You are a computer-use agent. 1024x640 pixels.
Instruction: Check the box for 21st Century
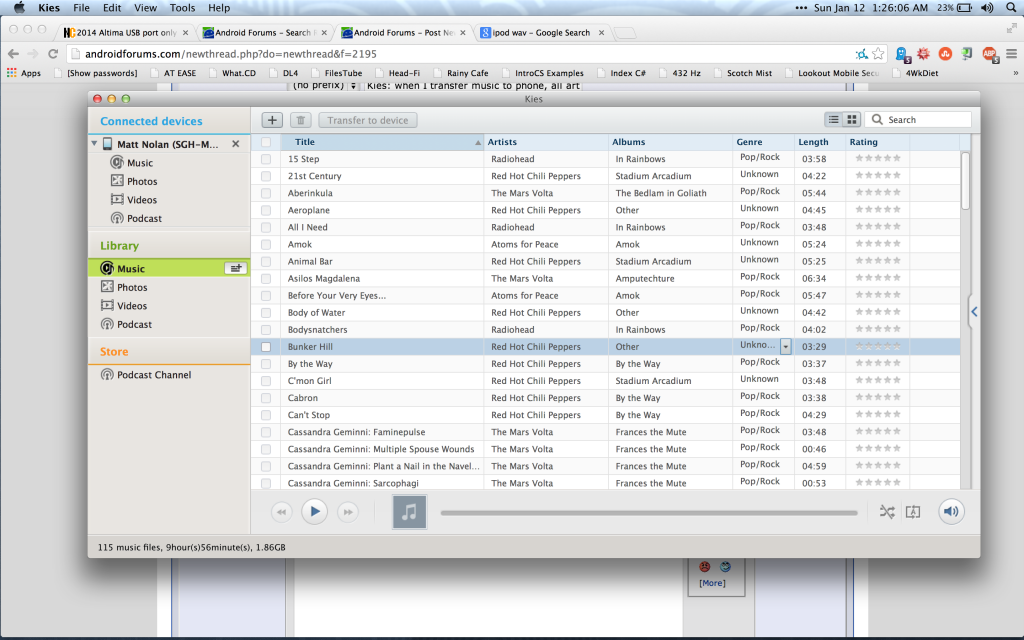click(x=266, y=176)
